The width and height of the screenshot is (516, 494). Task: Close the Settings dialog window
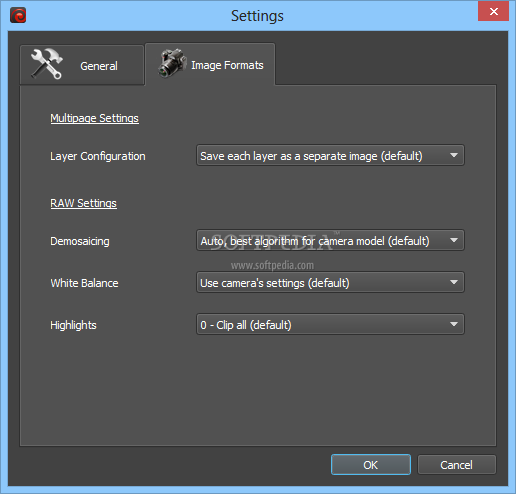click(493, 11)
